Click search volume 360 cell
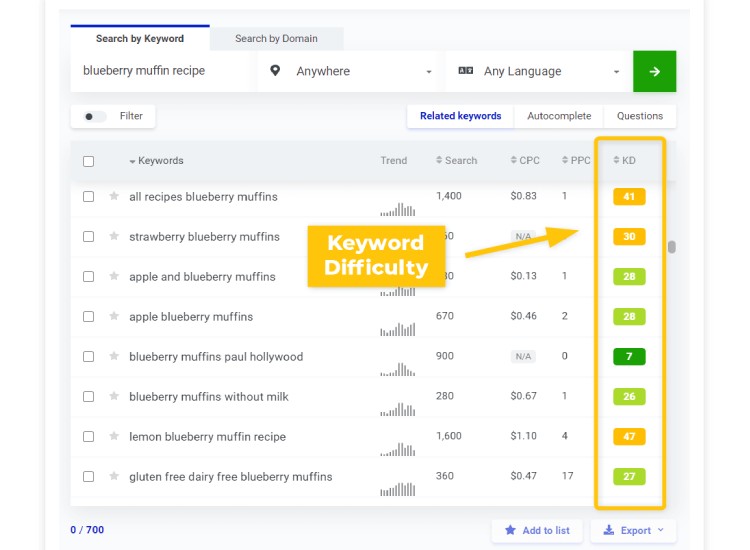 pos(444,476)
